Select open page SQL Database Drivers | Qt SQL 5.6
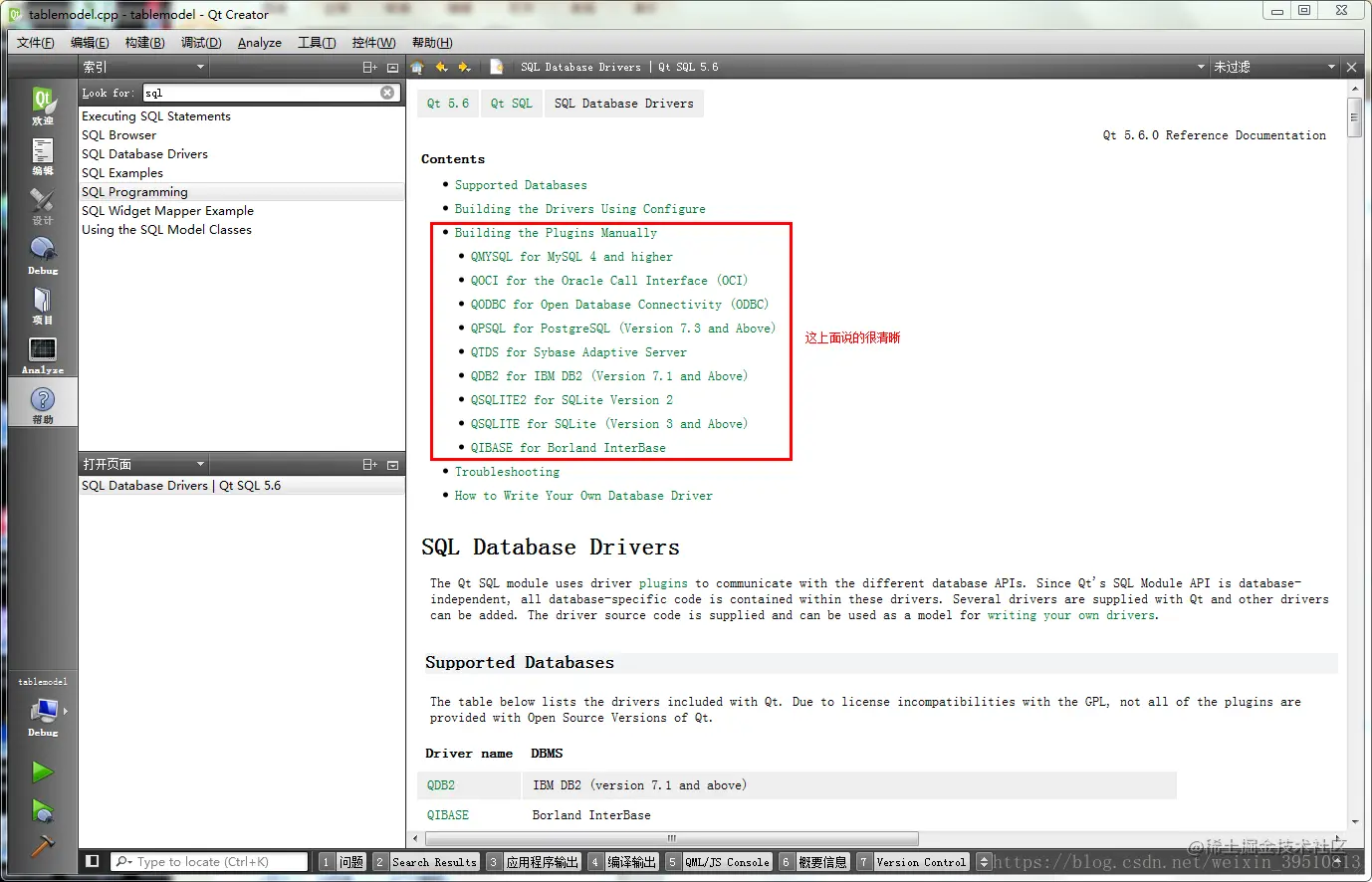Viewport: 1372px width, 882px height. 242,486
